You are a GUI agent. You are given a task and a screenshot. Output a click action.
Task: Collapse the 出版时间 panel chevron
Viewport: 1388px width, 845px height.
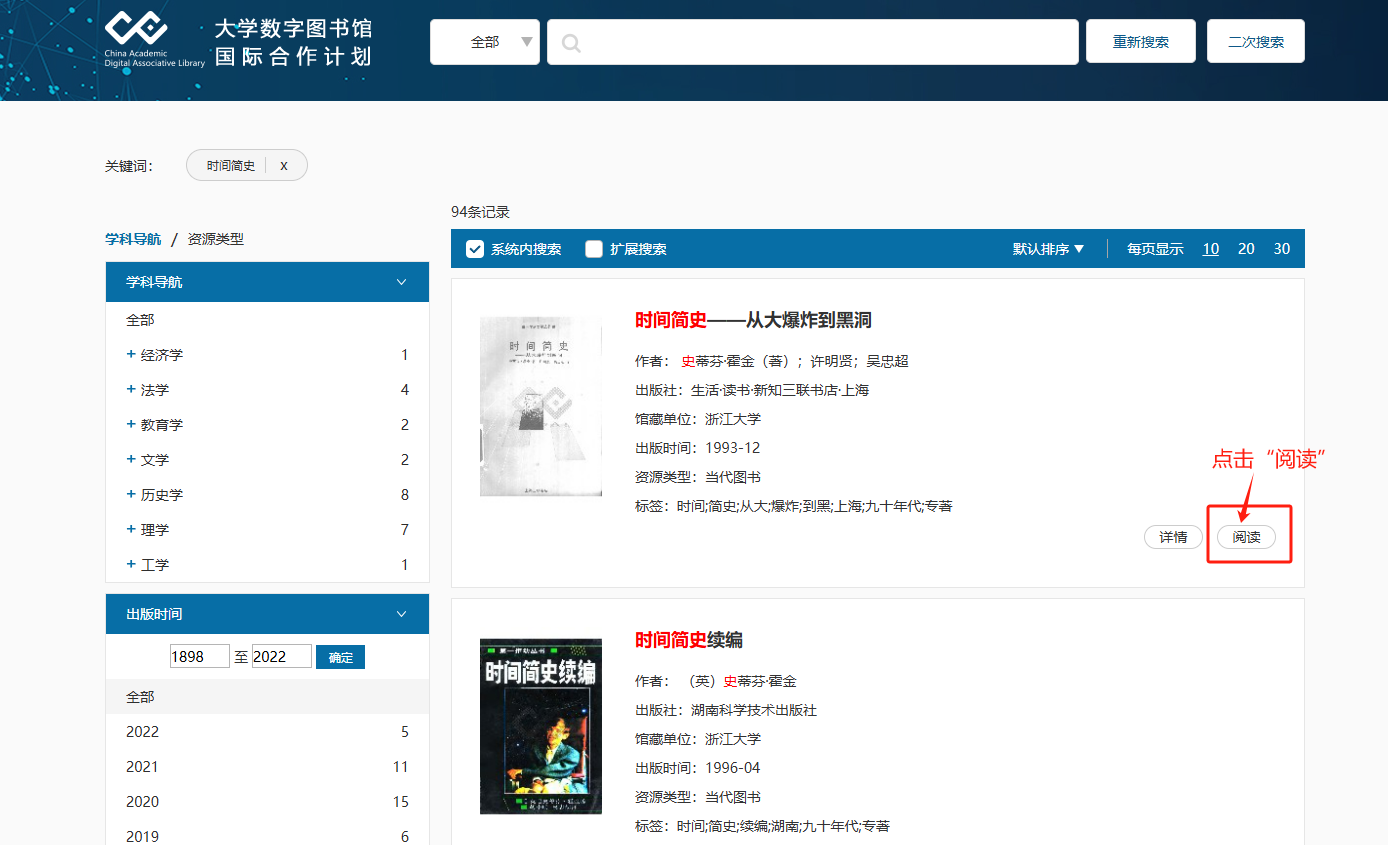402,614
